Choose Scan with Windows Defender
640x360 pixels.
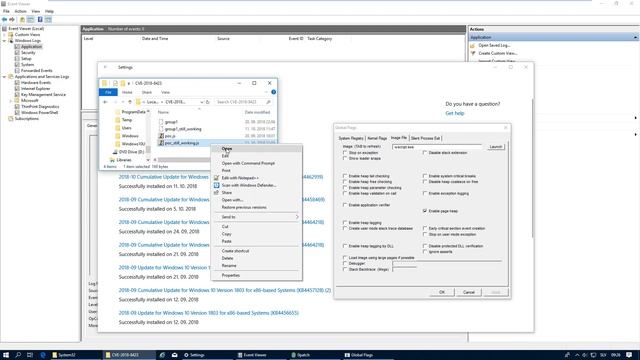pos(257,185)
